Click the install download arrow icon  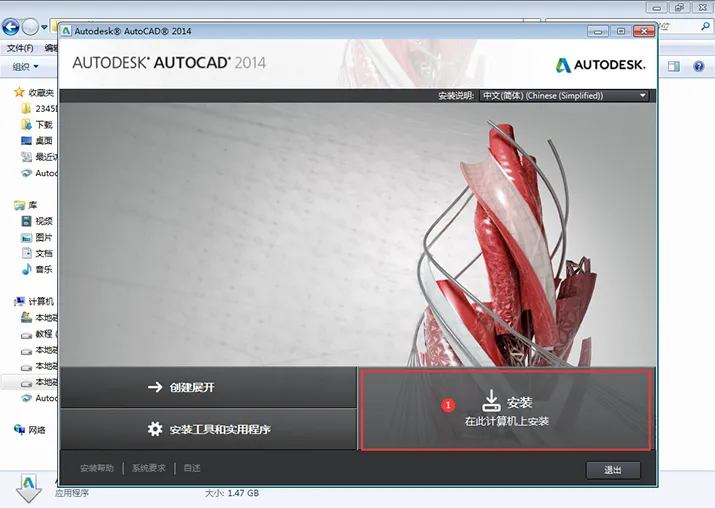(x=491, y=400)
